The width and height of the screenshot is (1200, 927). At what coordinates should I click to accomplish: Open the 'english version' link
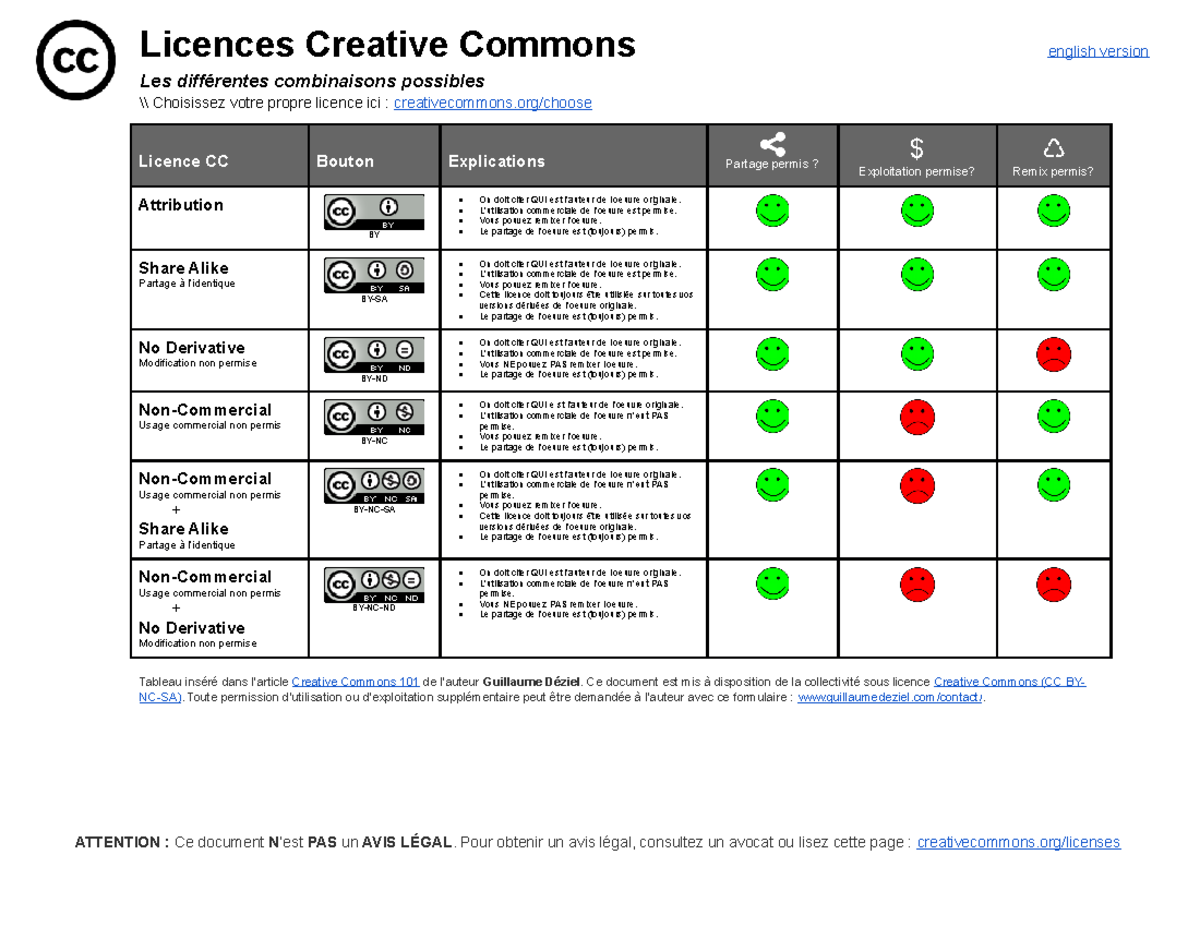pos(1098,50)
